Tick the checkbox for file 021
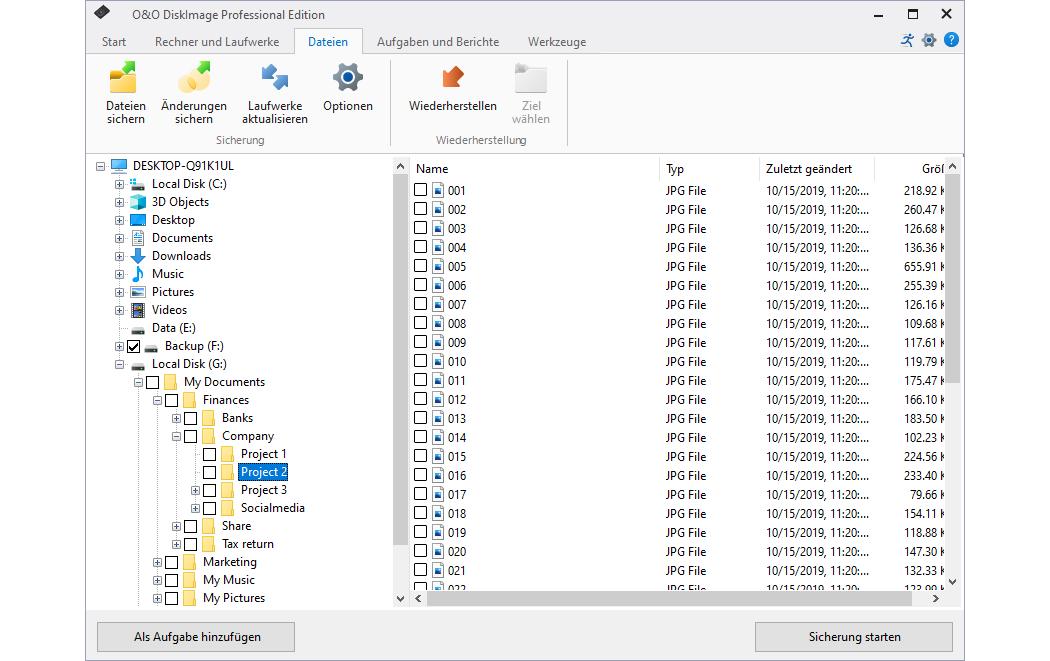 tap(420, 570)
